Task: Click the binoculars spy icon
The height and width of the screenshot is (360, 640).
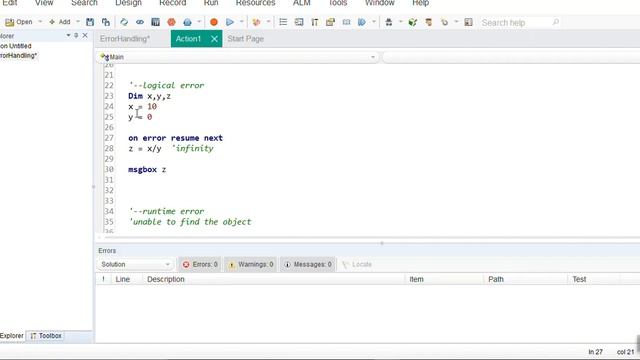Action: pos(389,22)
